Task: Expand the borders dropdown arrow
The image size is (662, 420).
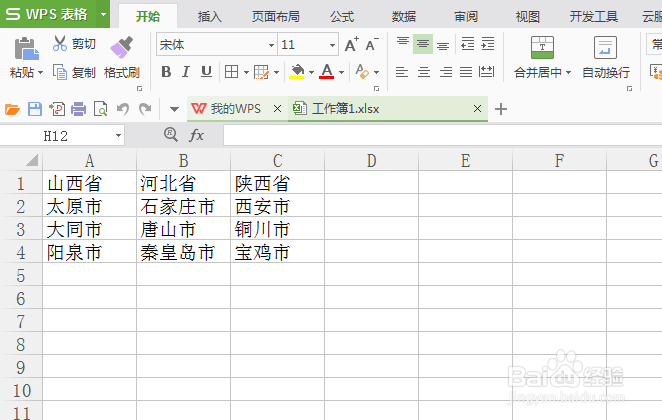Action: [x=246, y=73]
